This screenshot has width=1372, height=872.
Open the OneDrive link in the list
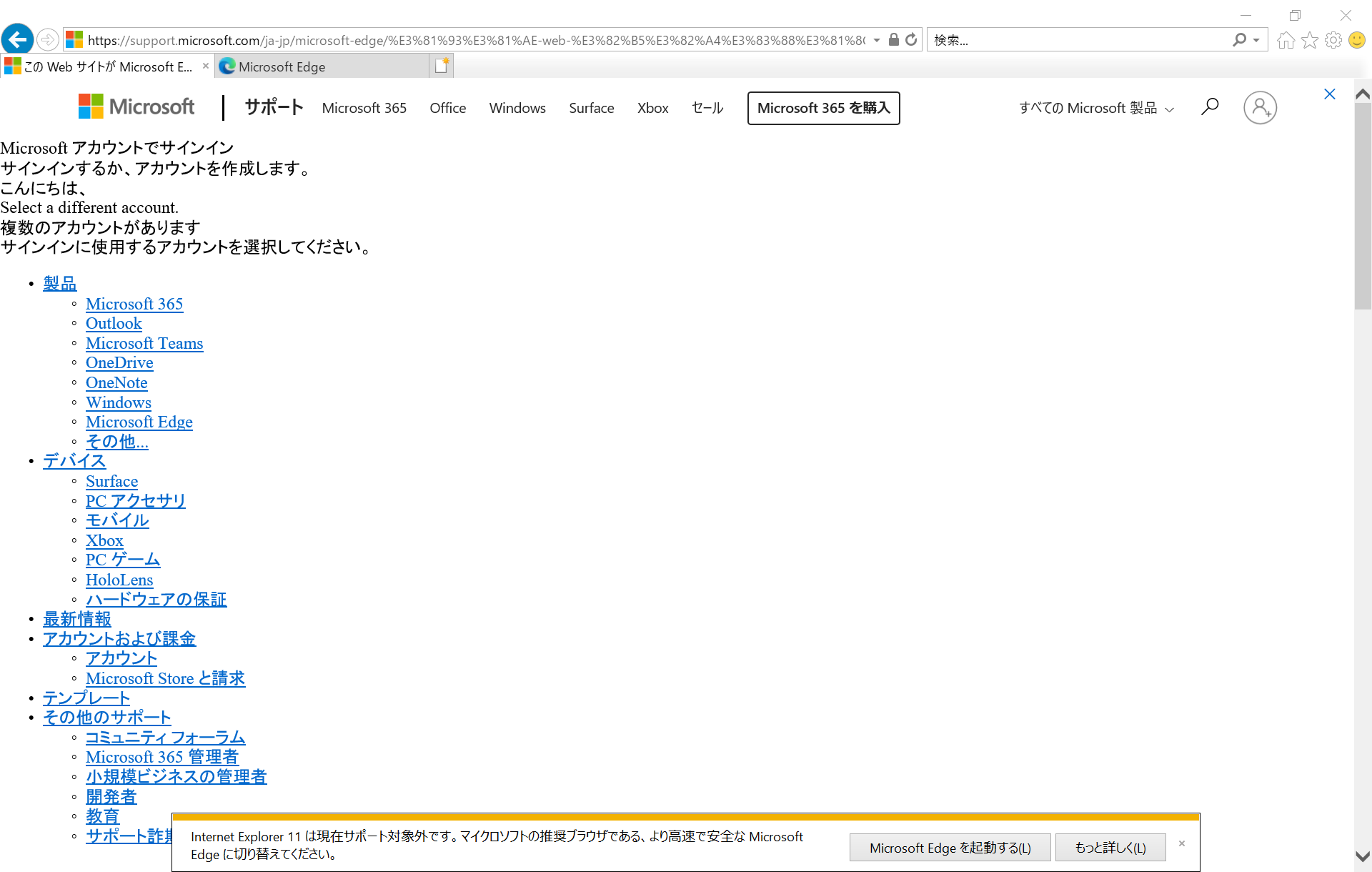(x=119, y=363)
